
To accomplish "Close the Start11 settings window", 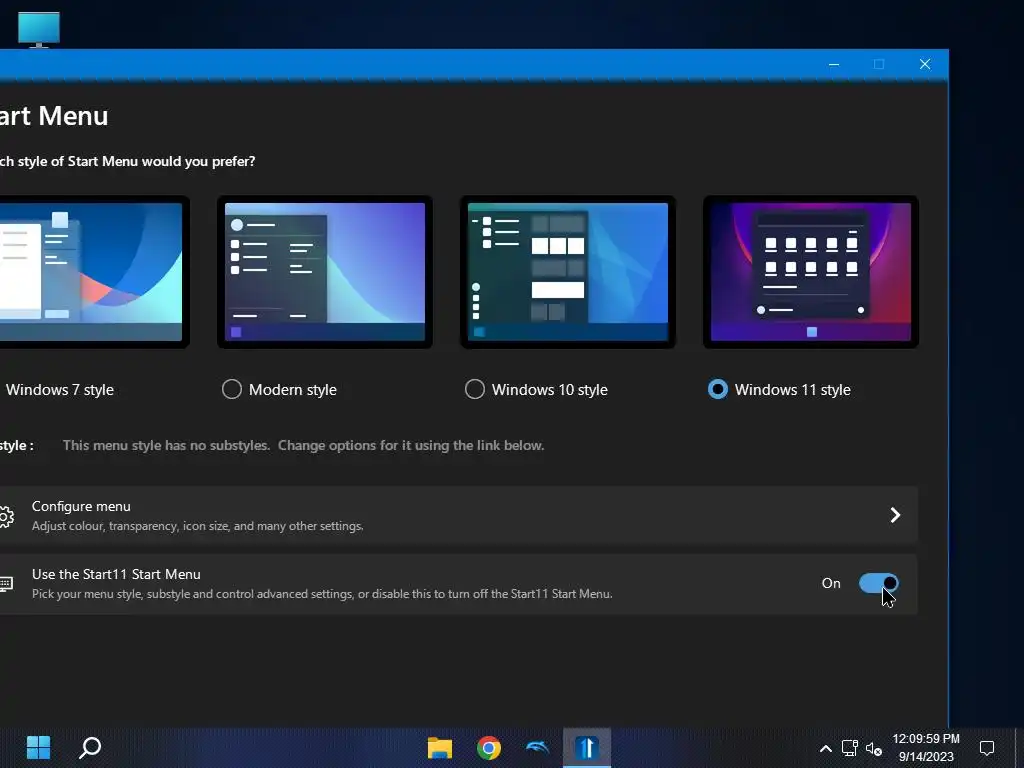I will (x=925, y=64).
